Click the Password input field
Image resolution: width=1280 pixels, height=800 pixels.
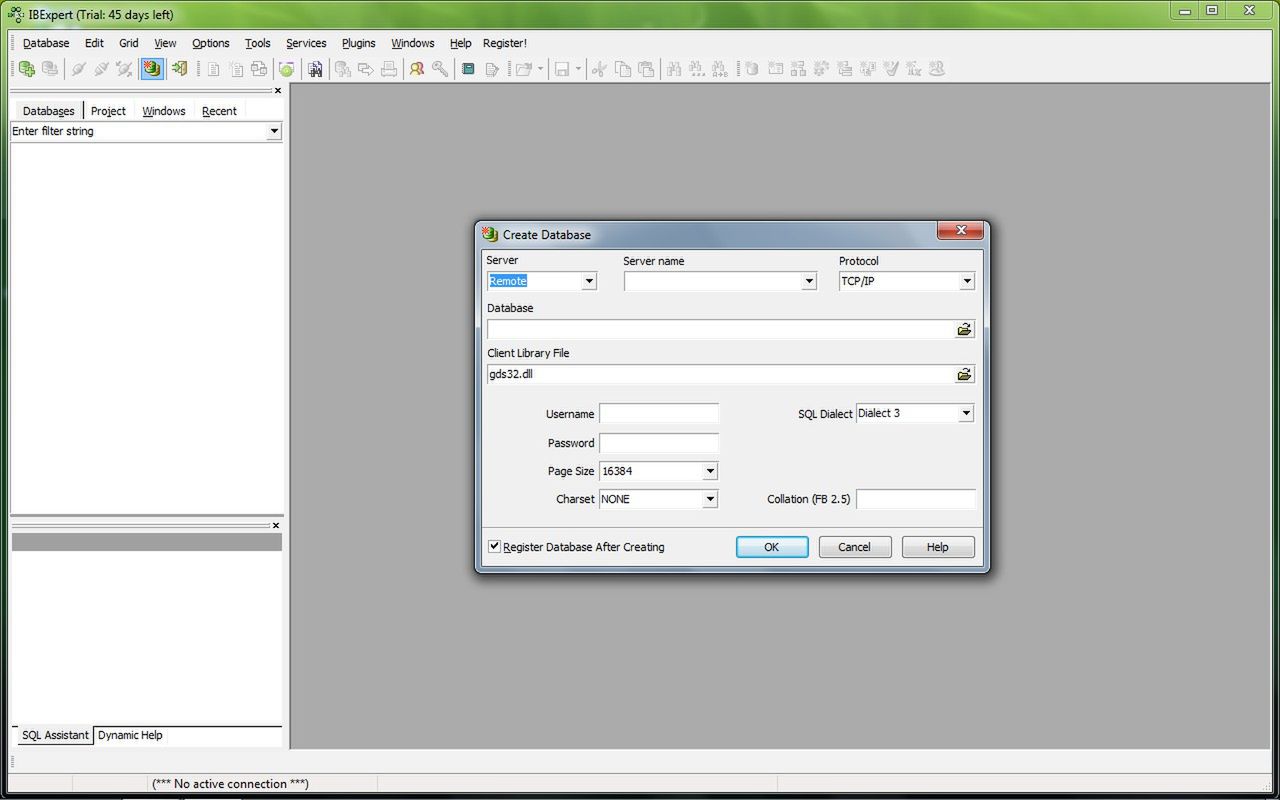coord(659,442)
